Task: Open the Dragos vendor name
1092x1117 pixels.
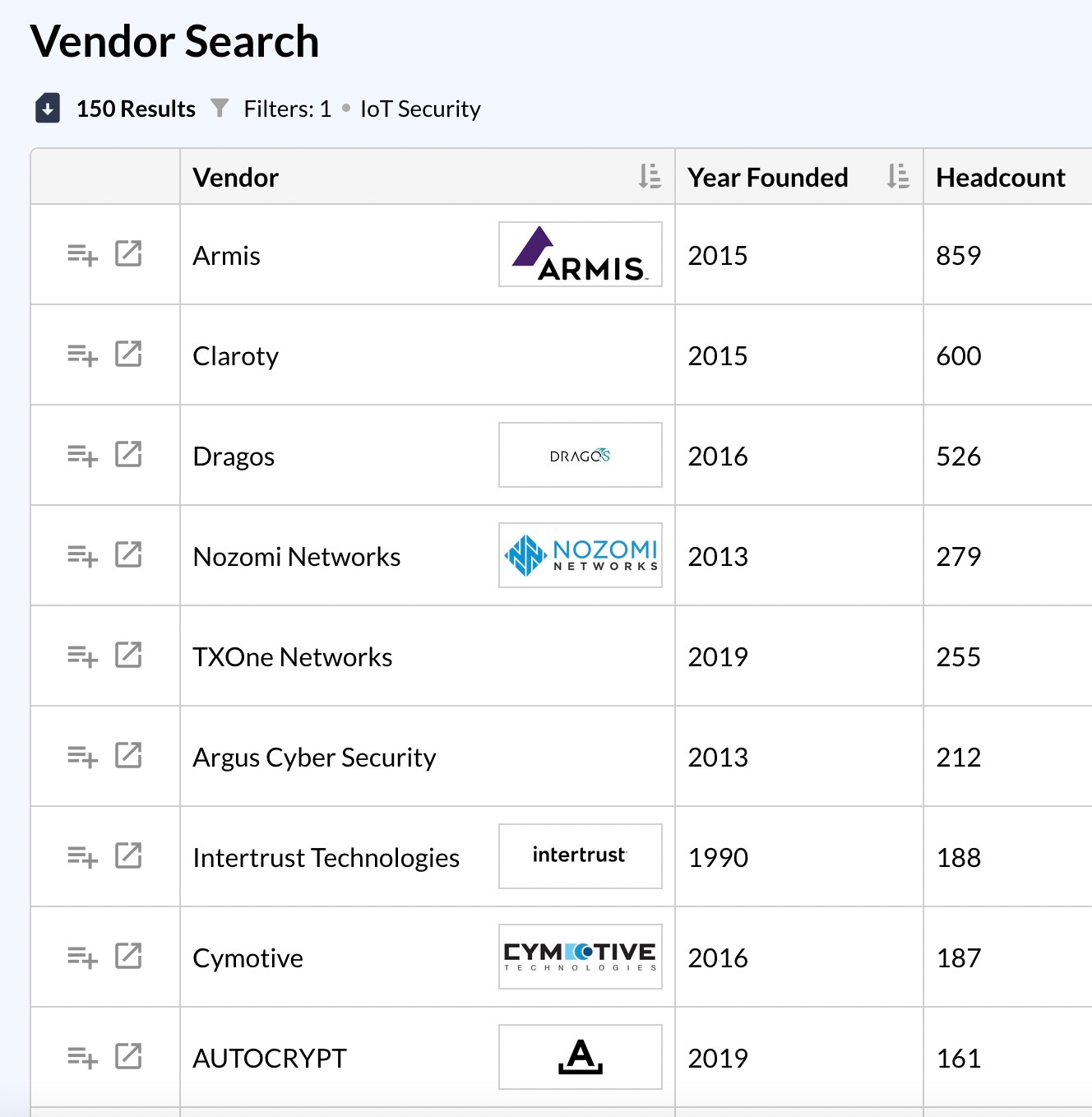Action: point(234,457)
